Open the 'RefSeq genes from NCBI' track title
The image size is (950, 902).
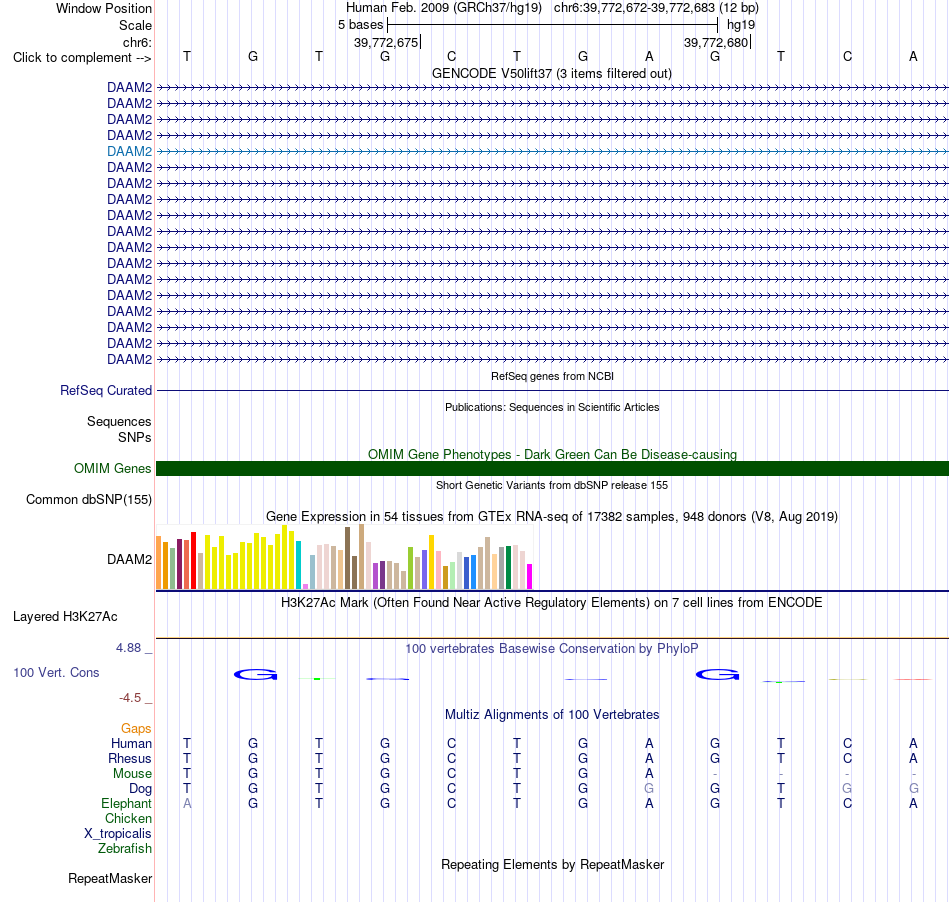tap(552, 376)
